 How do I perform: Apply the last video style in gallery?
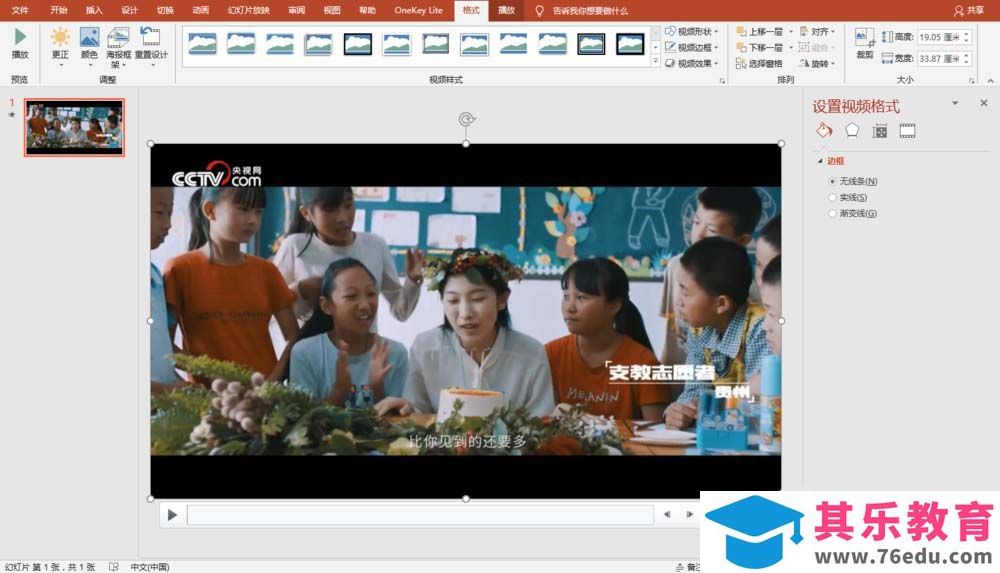630,44
